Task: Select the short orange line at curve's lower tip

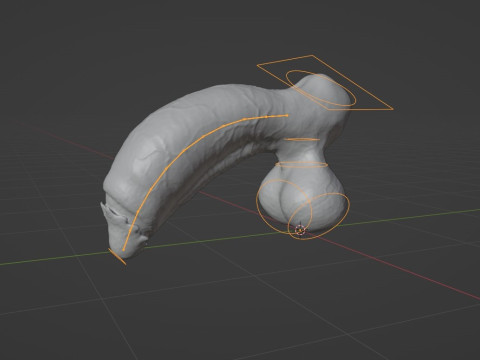Action: (x=117, y=257)
